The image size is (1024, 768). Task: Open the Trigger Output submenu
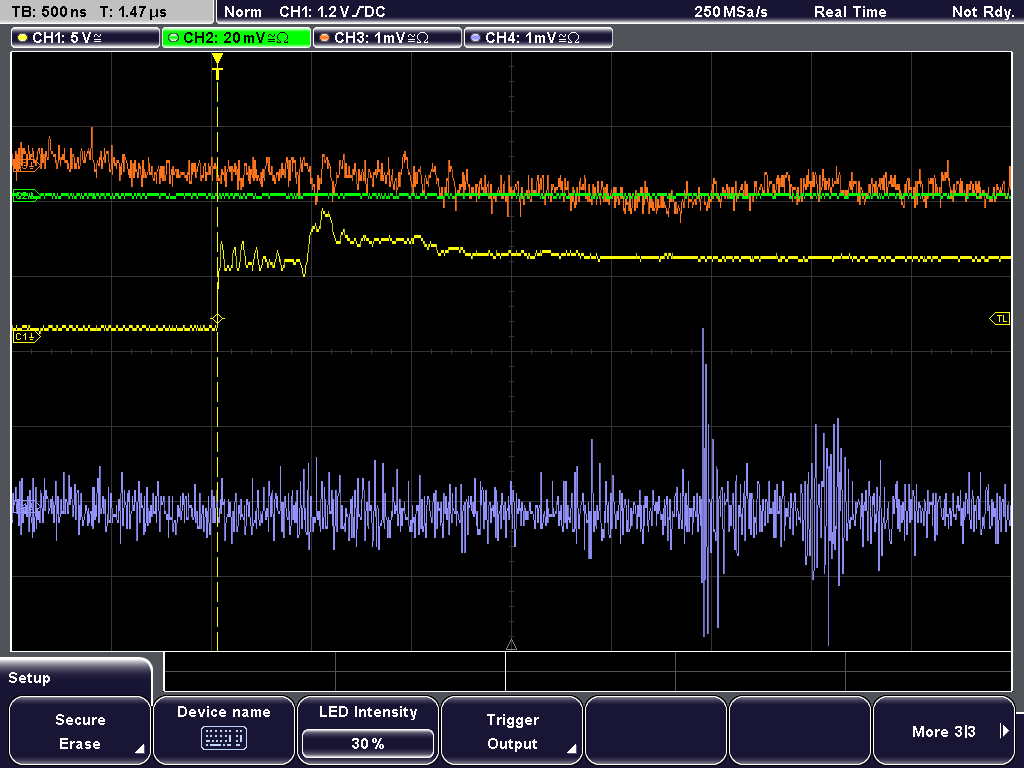[512, 731]
